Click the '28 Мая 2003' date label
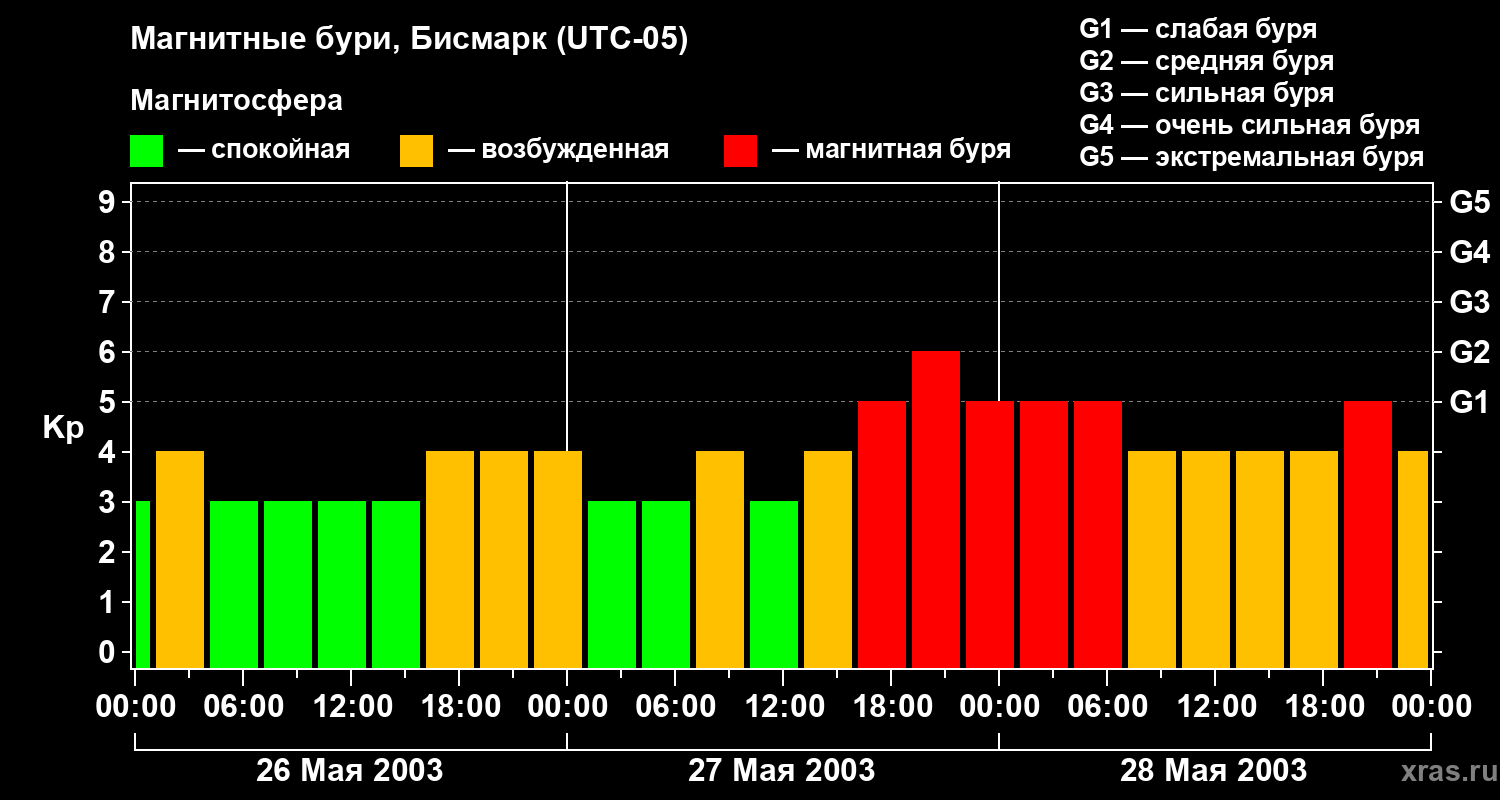This screenshot has width=1500, height=800. coord(1213,771)
